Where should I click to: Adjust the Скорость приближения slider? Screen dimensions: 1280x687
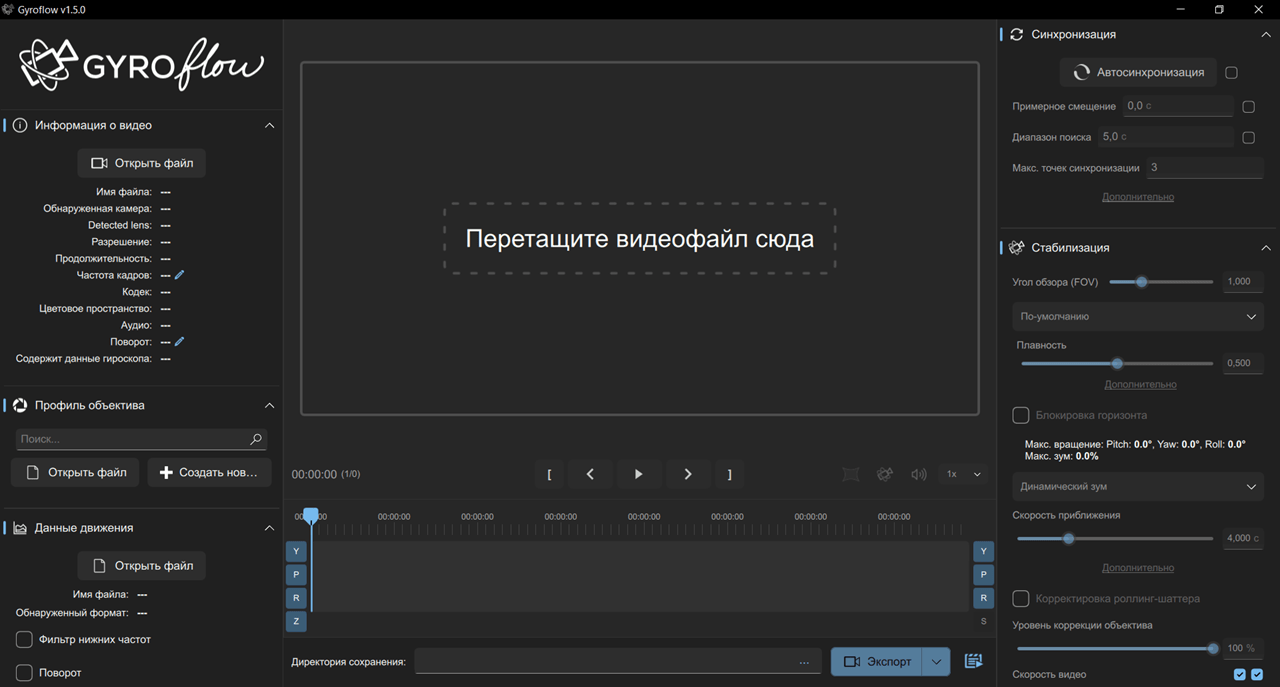[1117, 538]
